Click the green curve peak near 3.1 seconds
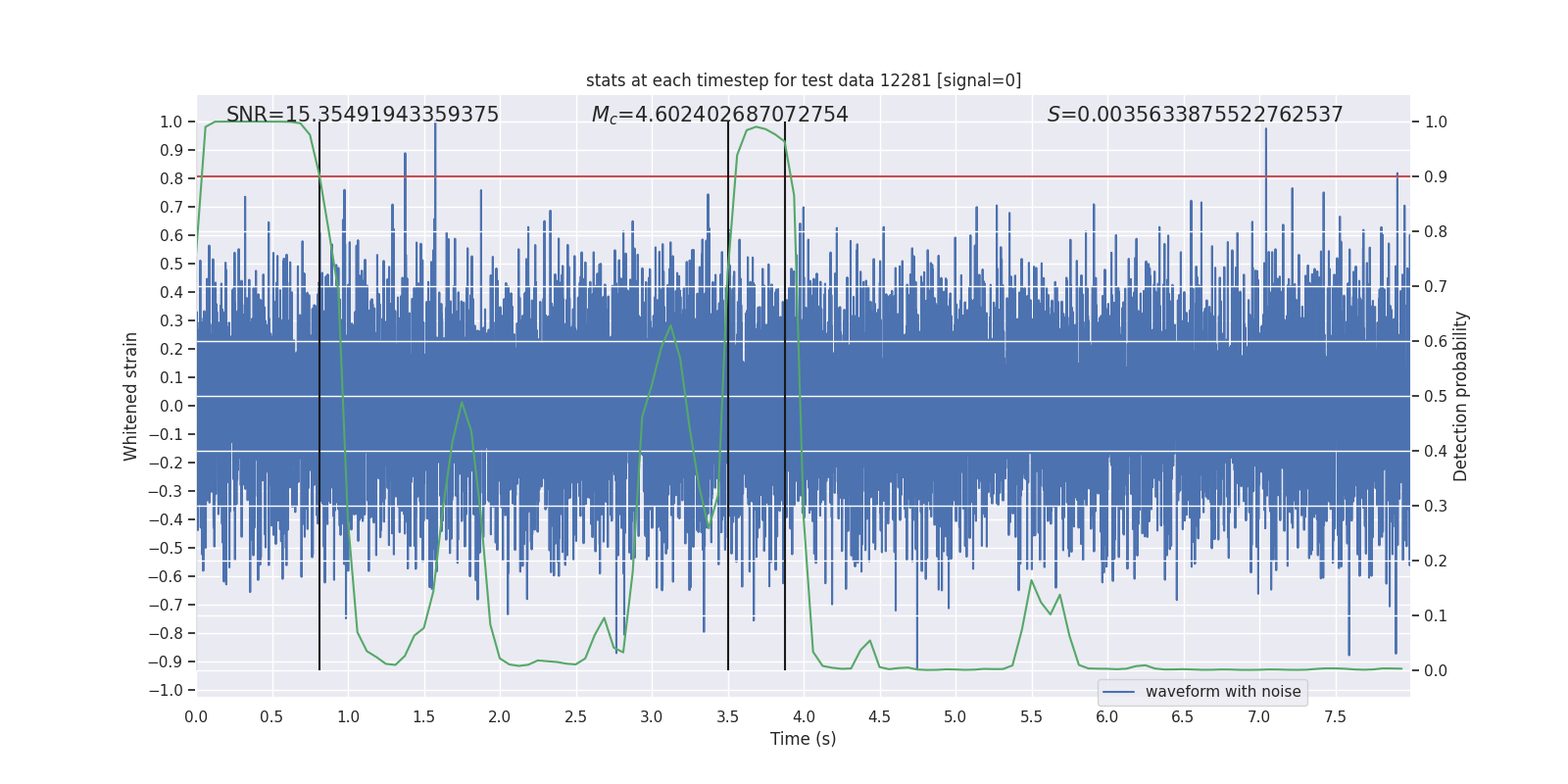 coord(670,325)
